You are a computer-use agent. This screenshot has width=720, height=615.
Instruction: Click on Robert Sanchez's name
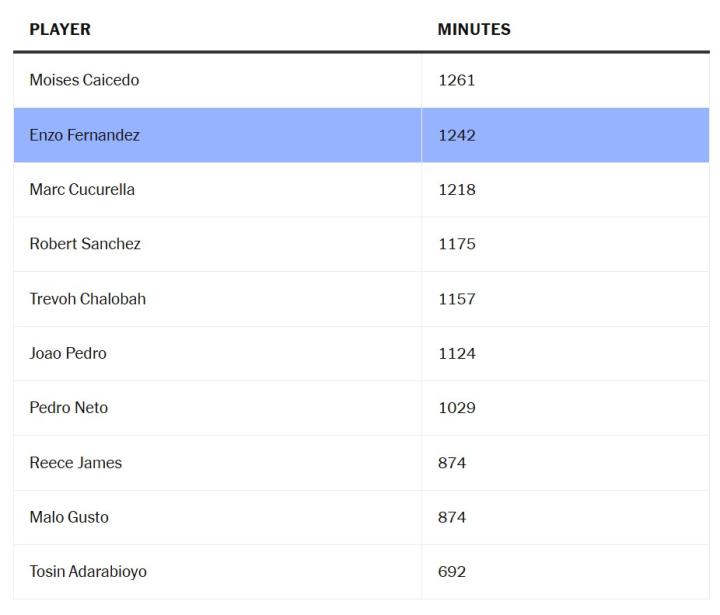(85, 244)
